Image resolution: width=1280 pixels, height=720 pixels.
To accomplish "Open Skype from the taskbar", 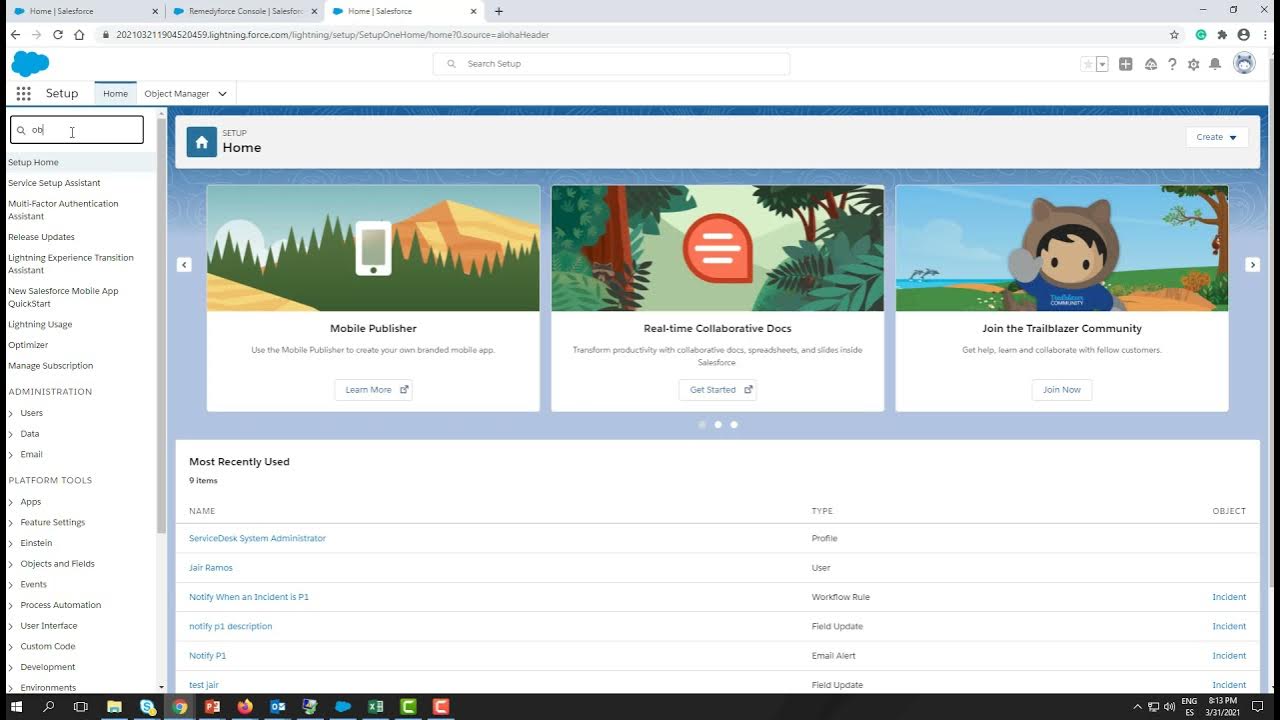I will pos(147,707).
